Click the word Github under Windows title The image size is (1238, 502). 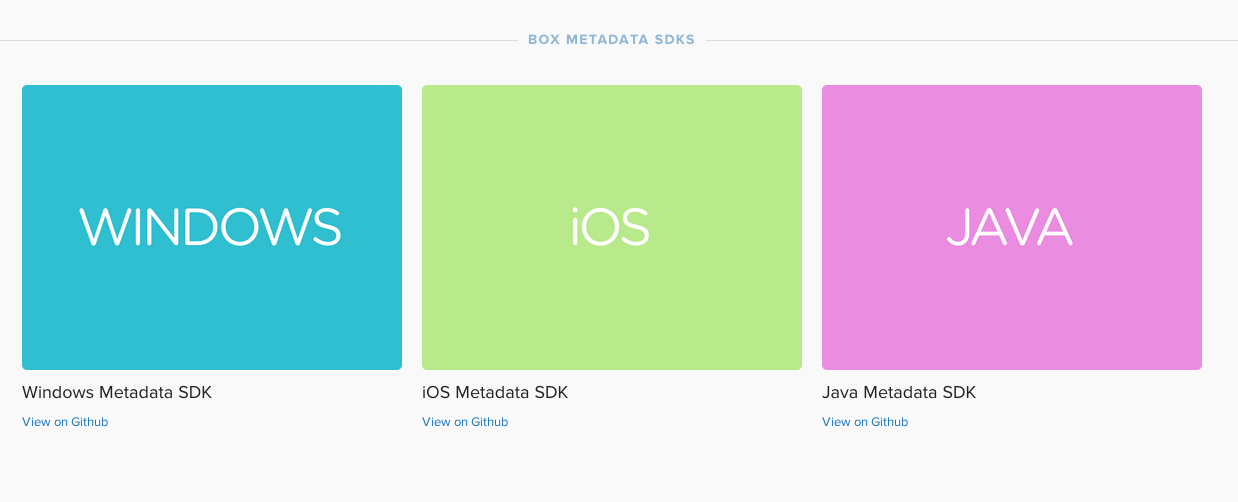click(90, 422)
